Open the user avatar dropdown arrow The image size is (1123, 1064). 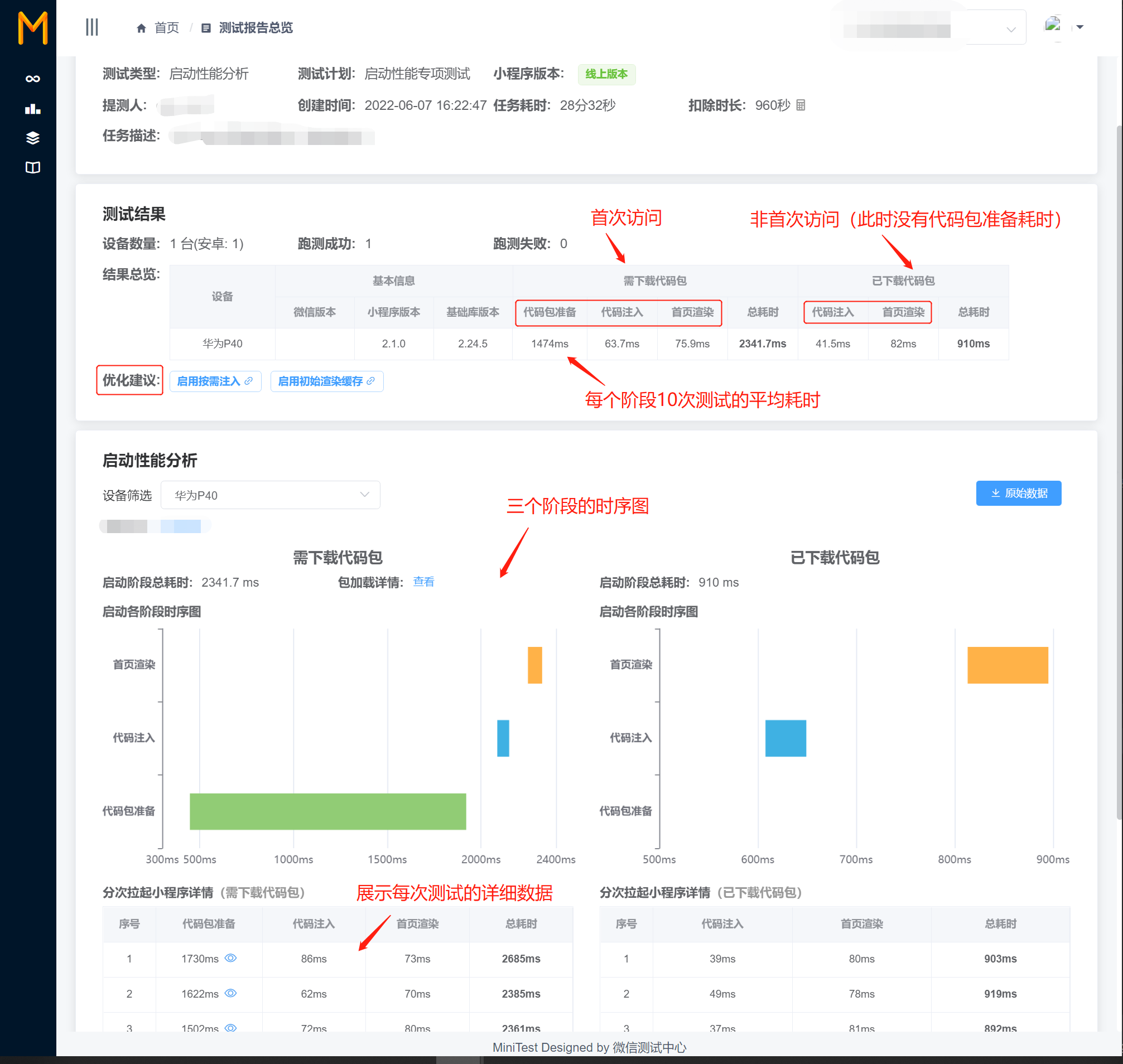pos(1079,27)
